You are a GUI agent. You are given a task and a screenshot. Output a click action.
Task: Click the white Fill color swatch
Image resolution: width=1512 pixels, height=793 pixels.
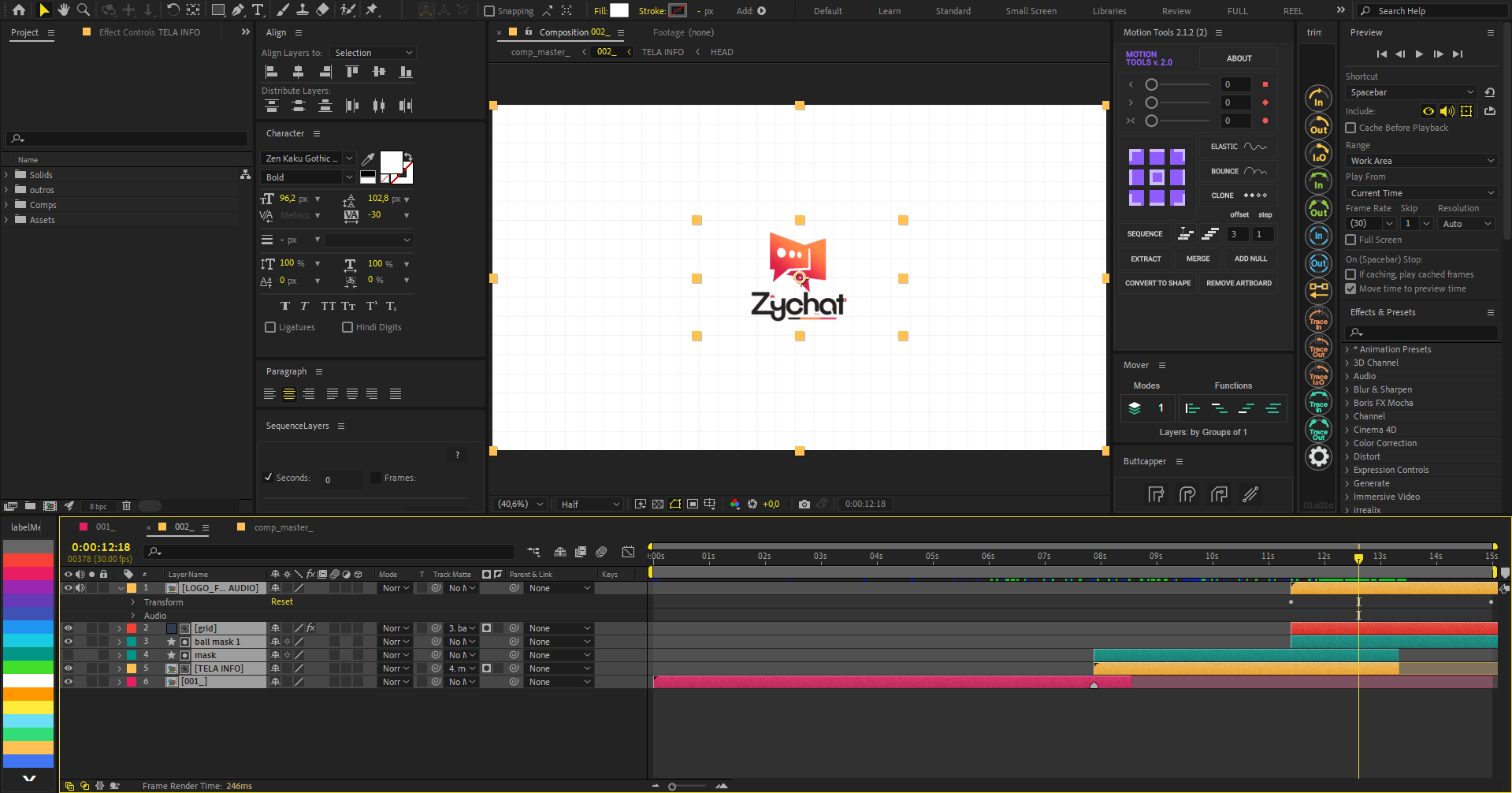coord(619,10)
